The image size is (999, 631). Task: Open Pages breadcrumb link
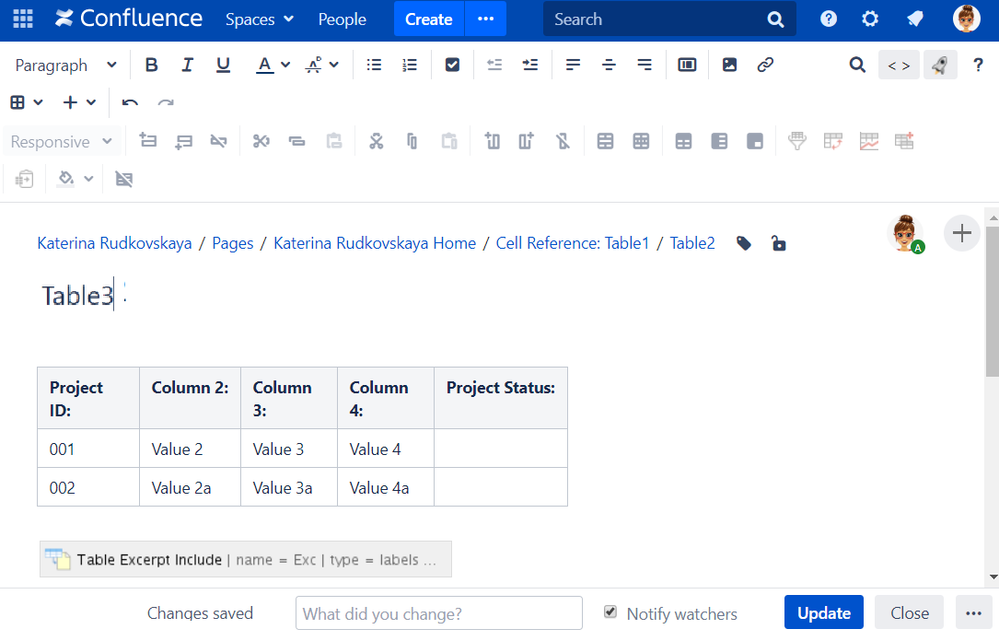pyautogui.click(x=233, y=243)
